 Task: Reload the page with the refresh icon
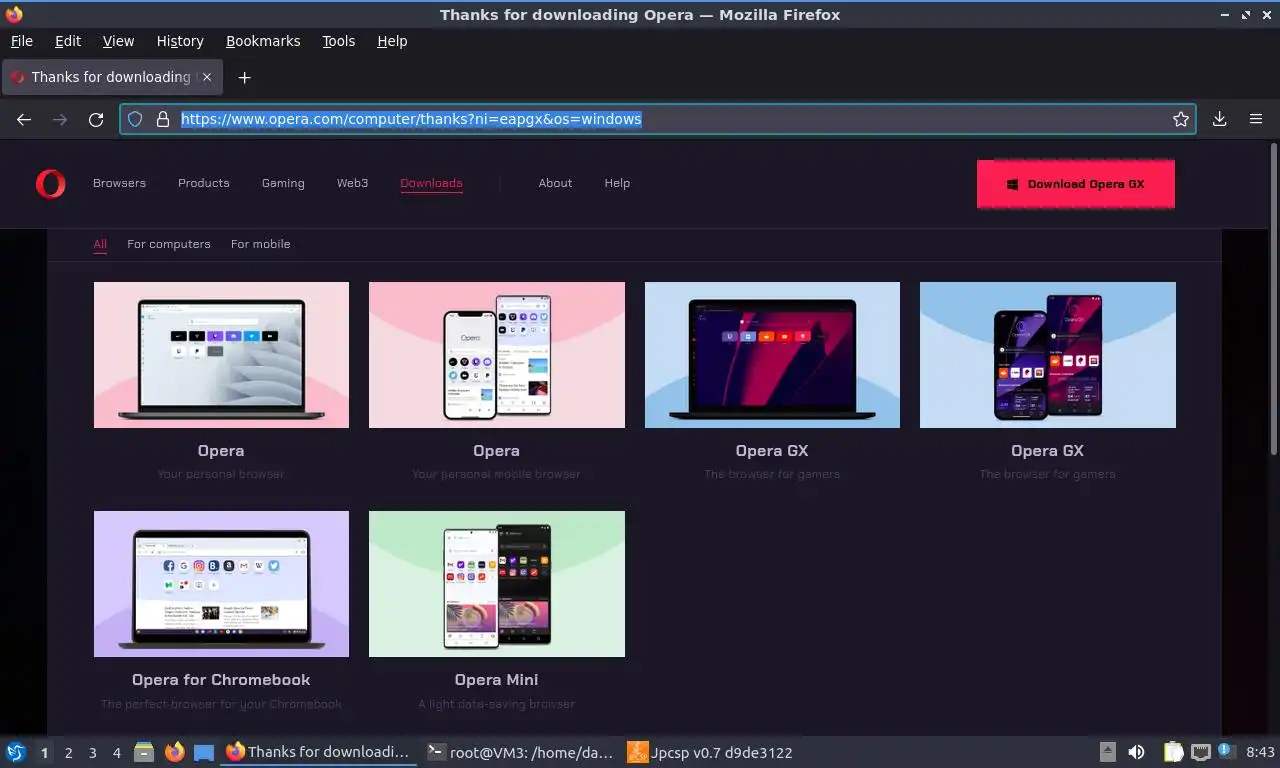coord(96,119)
